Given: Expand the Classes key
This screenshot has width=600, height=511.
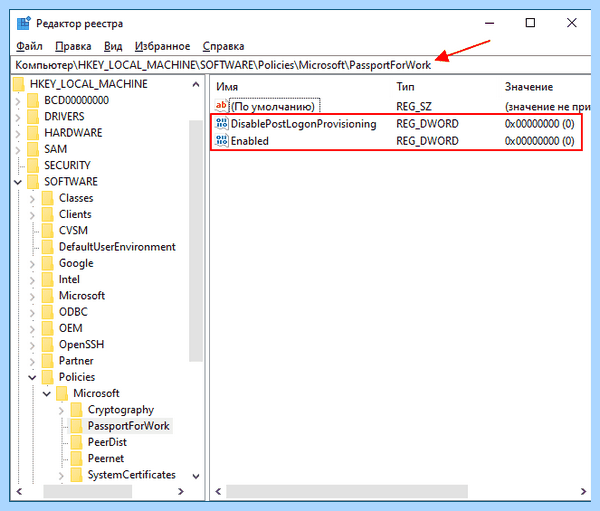Looking at the screenshot, I should click(33, 199).
